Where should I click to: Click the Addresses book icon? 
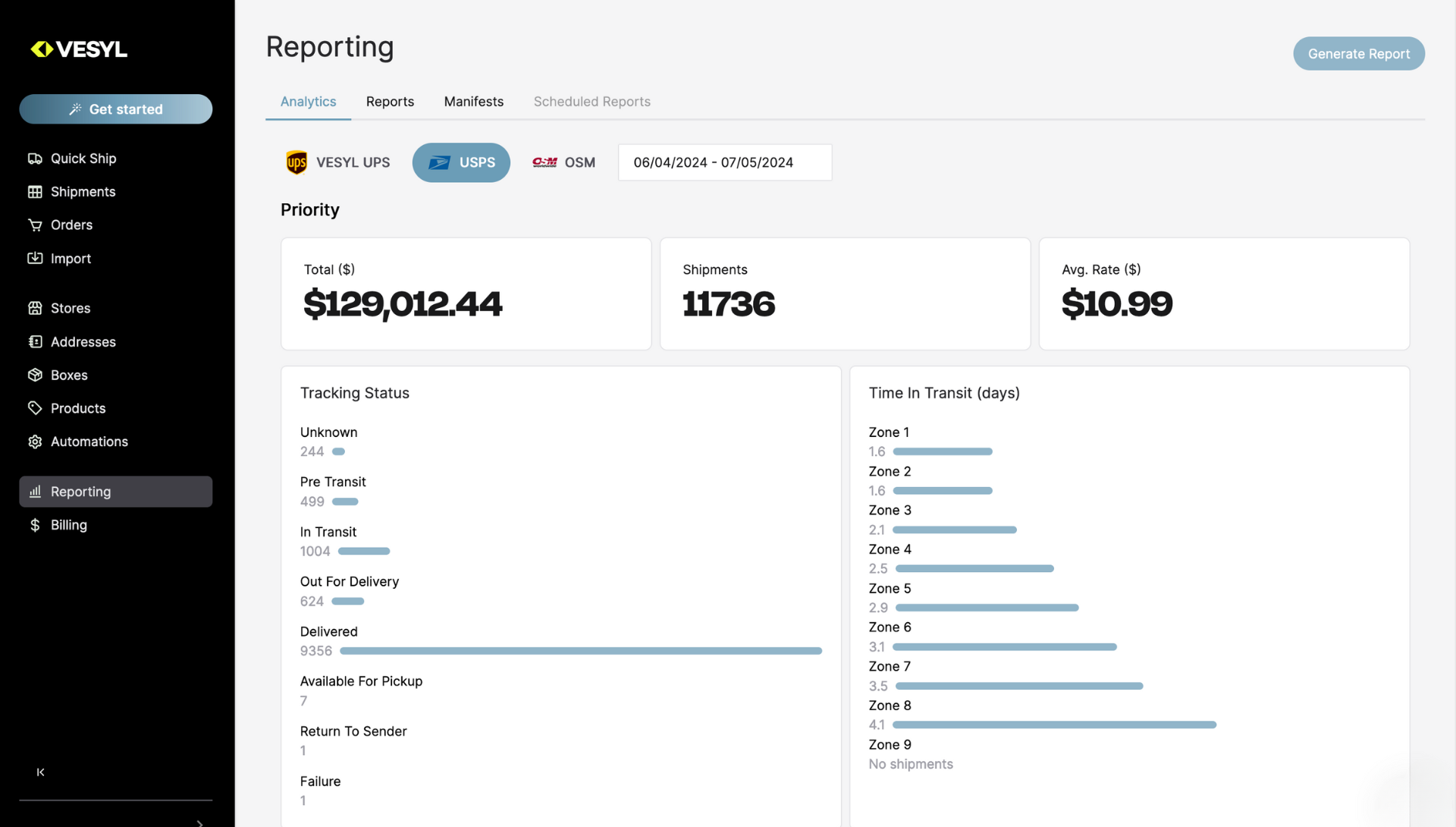pos(35,342)
